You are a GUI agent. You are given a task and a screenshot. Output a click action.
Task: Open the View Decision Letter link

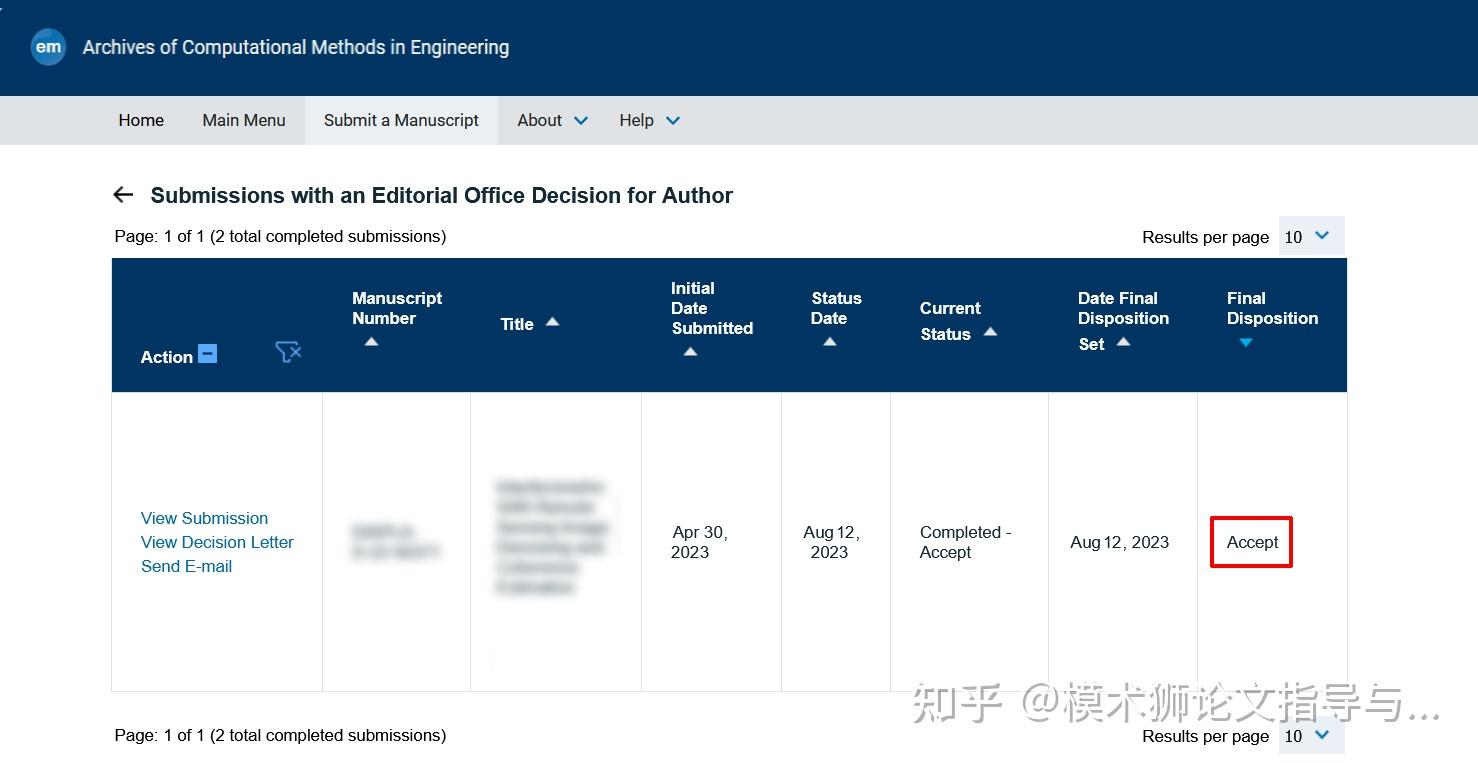coord(217,542)
